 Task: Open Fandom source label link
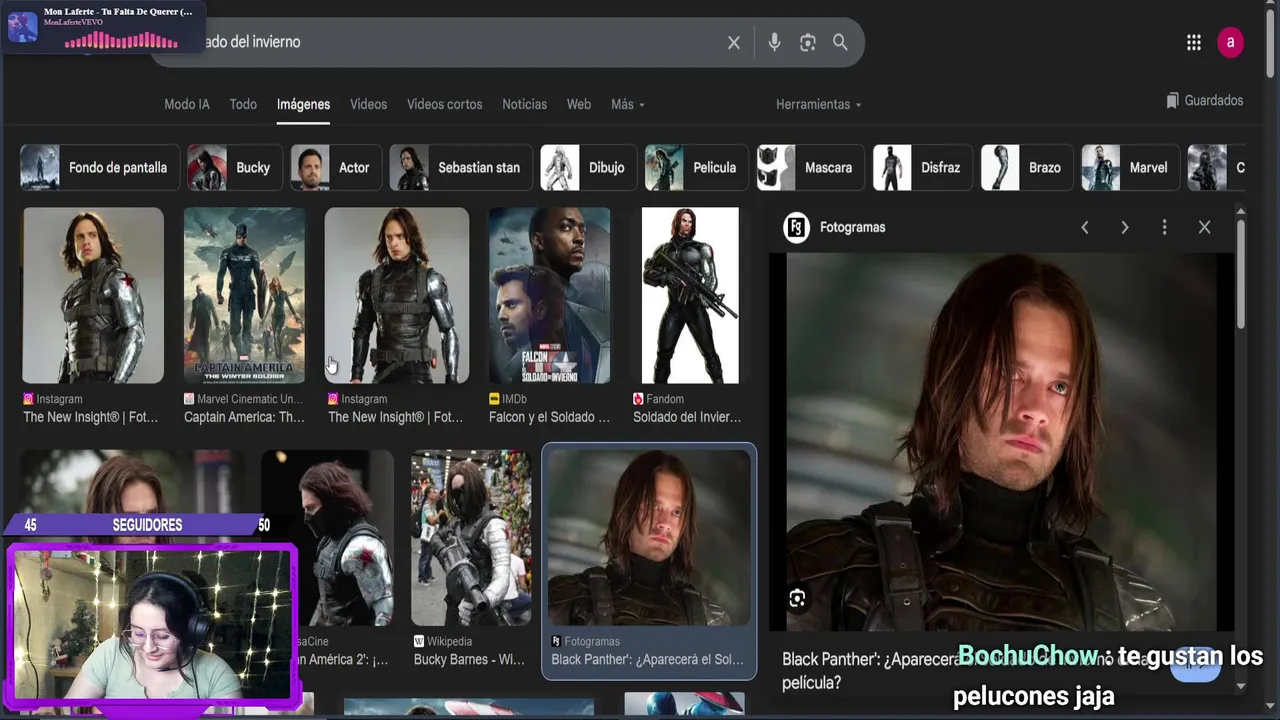click(x=658, y=399)
